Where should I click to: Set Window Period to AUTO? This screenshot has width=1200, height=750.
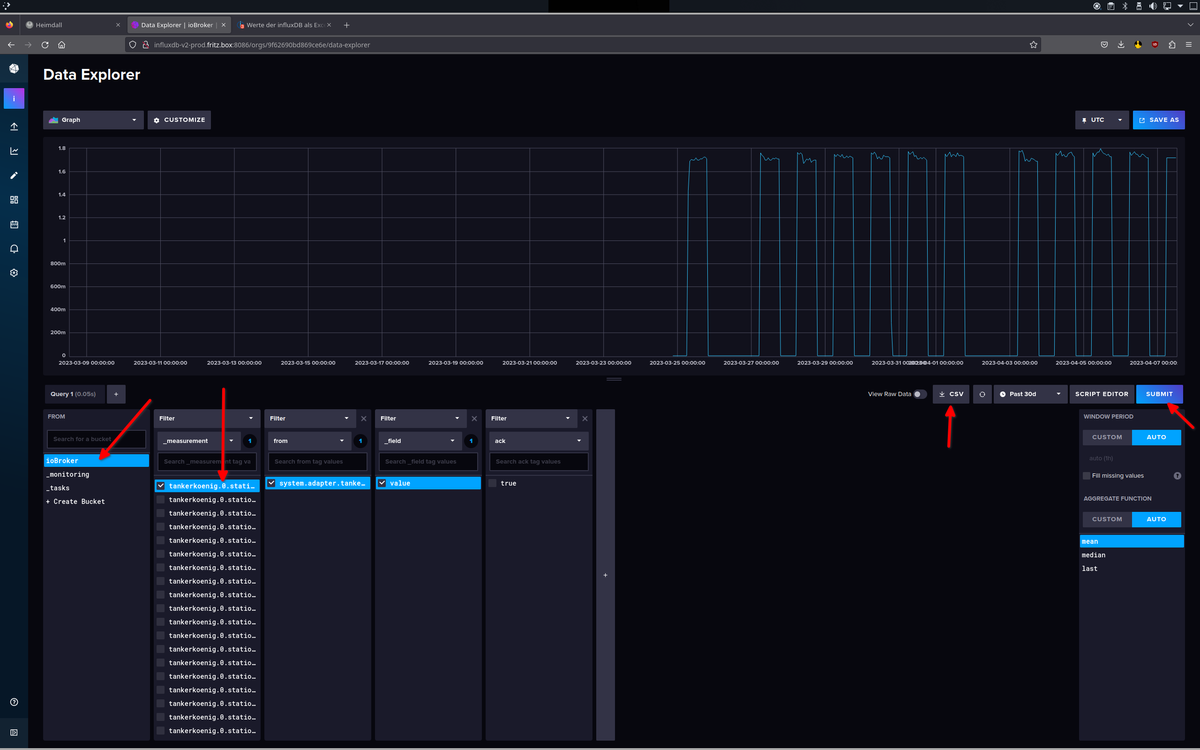1156,437
